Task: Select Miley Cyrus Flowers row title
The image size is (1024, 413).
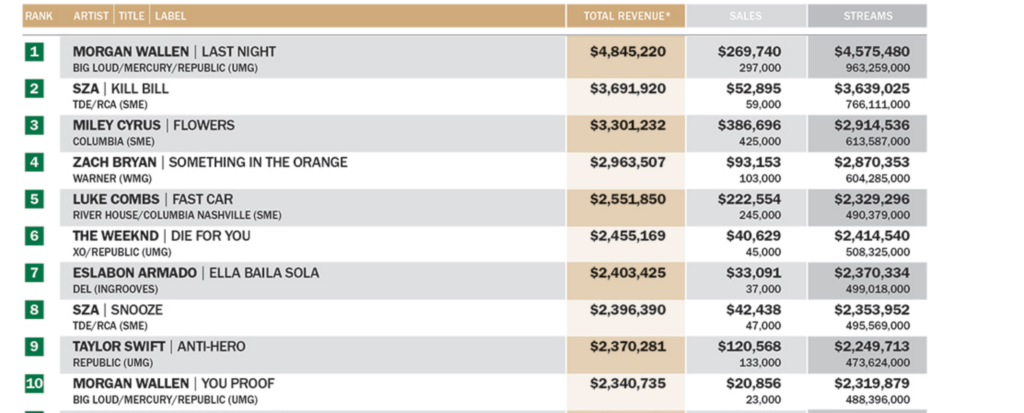Action: tap(153, 125)
